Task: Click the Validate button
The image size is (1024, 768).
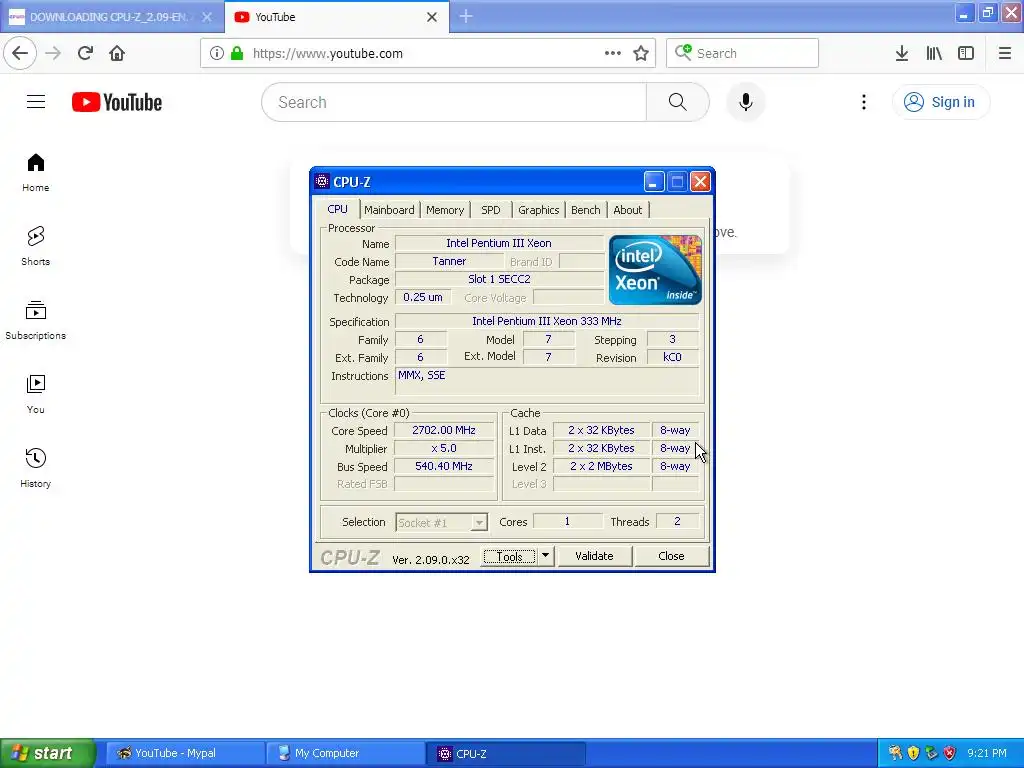Action: coord(594,556)
